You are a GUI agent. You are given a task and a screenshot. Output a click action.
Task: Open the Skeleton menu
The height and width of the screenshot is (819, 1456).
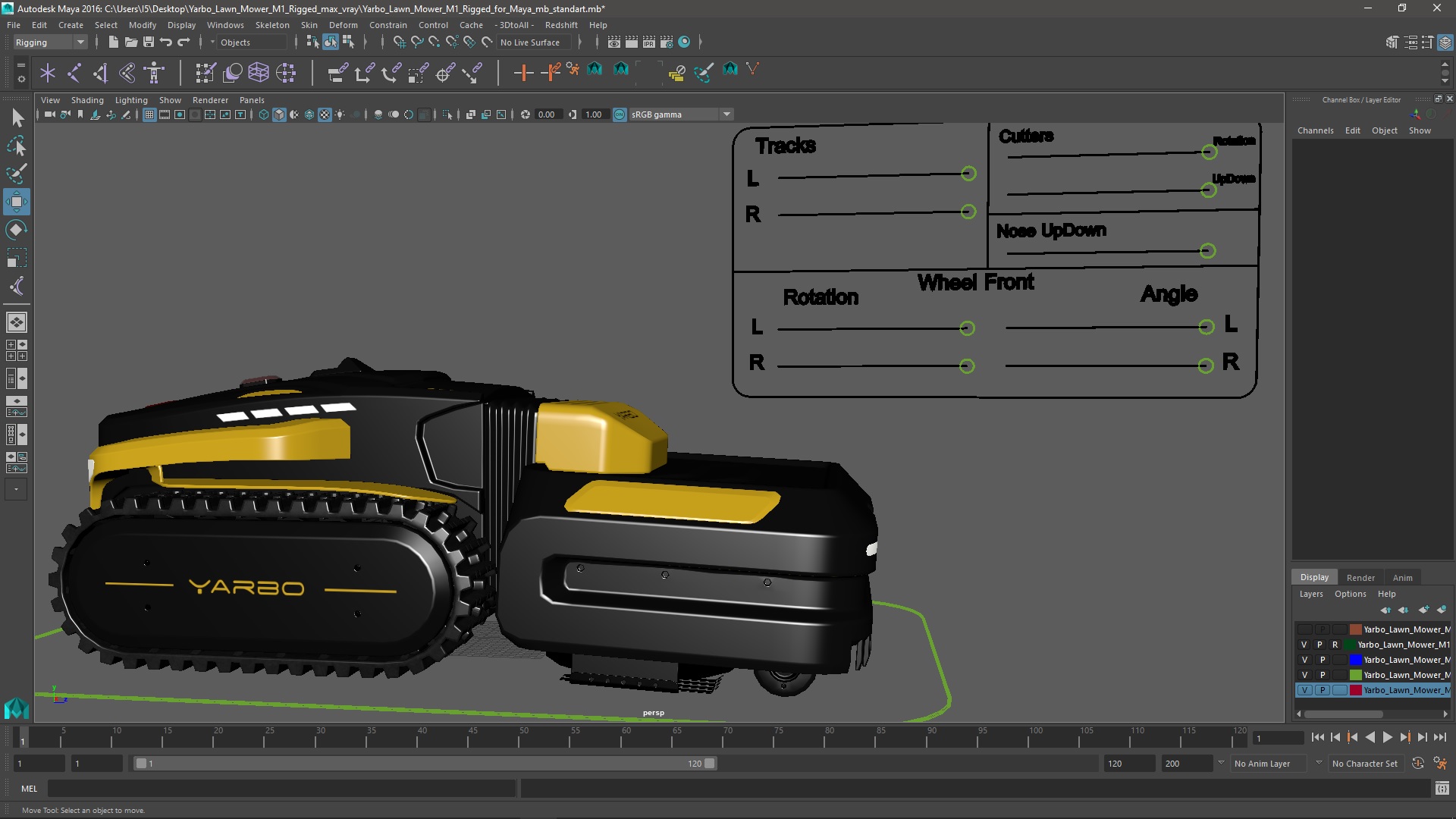pos(272,25)
